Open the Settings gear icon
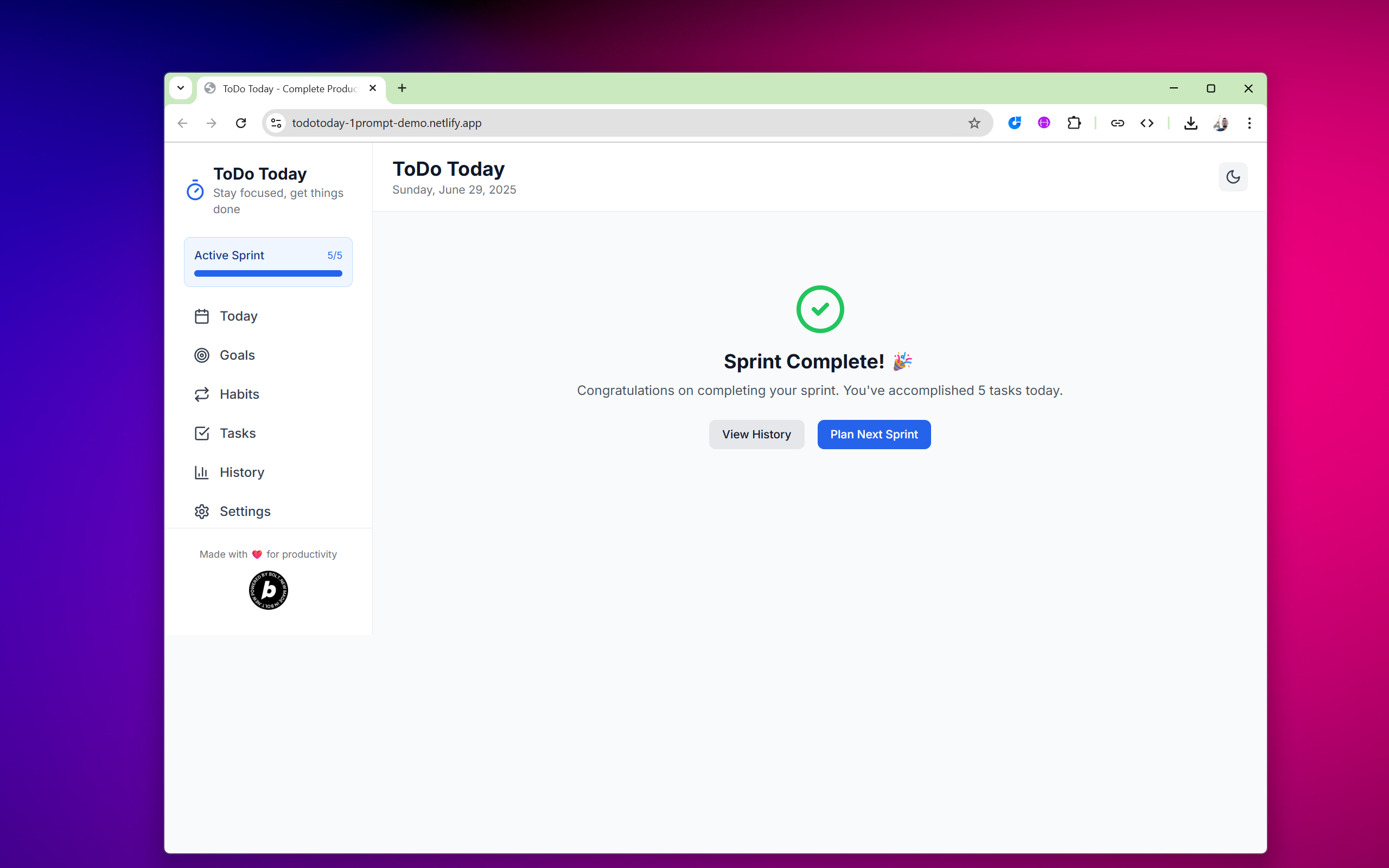The height and width of the screenshot is (868, 1389). [201, 512]
